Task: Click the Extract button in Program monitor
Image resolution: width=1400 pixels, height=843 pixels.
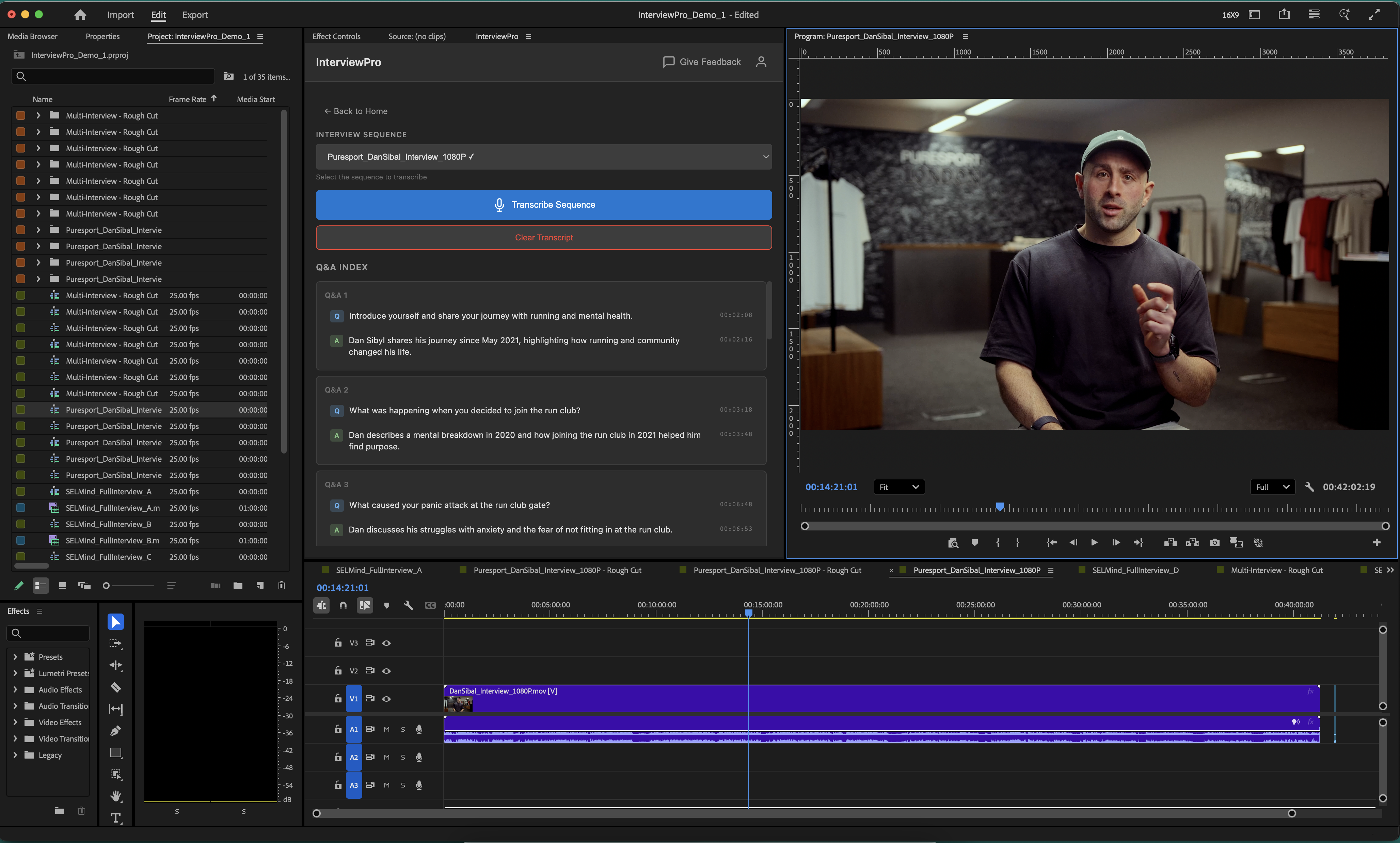Action: (x=1192, y=542)
